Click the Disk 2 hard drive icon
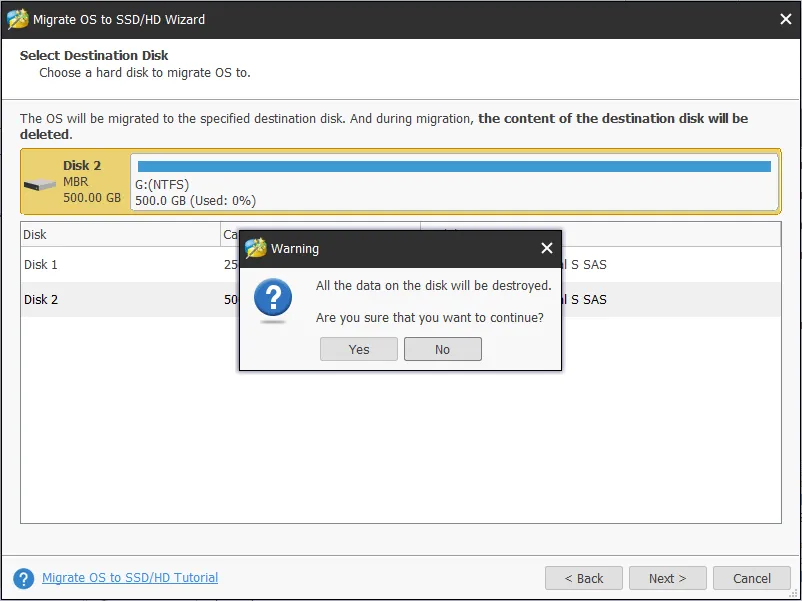 [40, 185]
